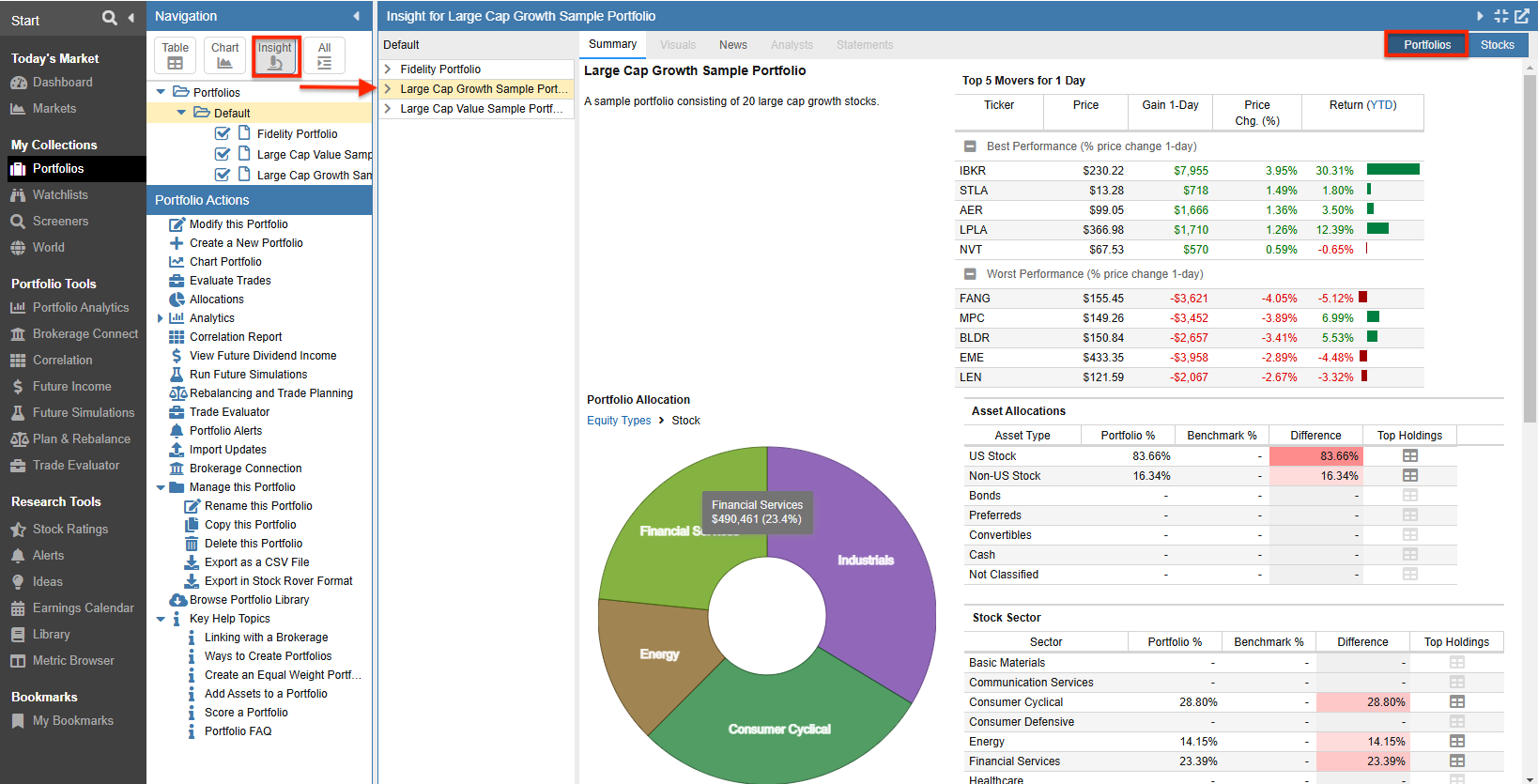The width and height of the screenshot is (1538, 784).
Task: Open Linking with a Brokerage help topic
Action: pyautogui.click(x=266, y=638)
